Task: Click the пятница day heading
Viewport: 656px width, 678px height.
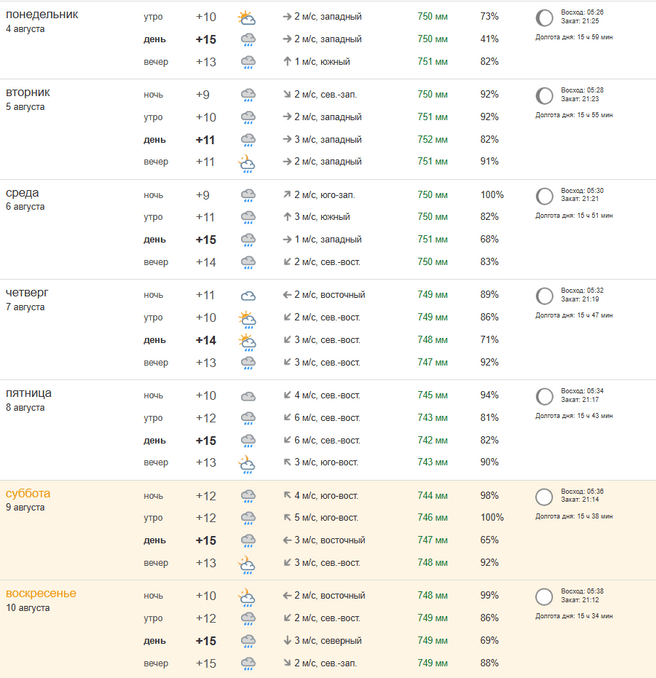Action: [29, 393]
